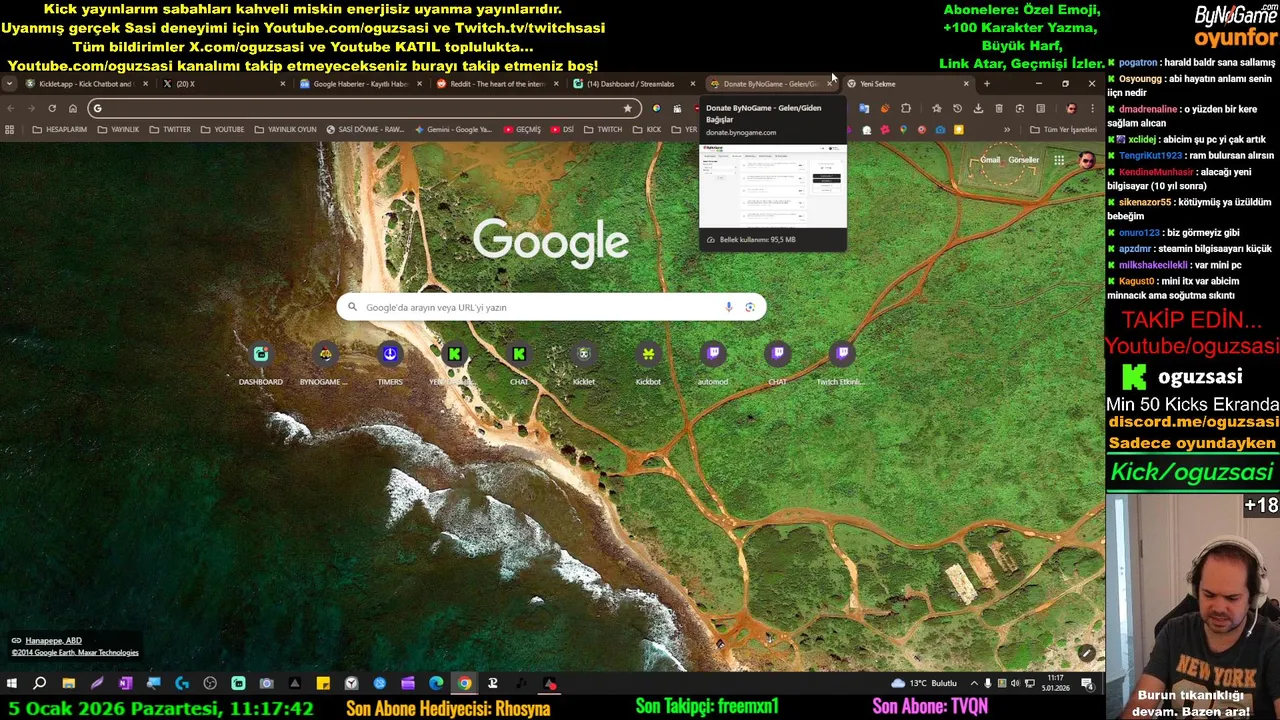Open File Explorer from taskbar
The image size is (1280, 720).
pos(68,684)
